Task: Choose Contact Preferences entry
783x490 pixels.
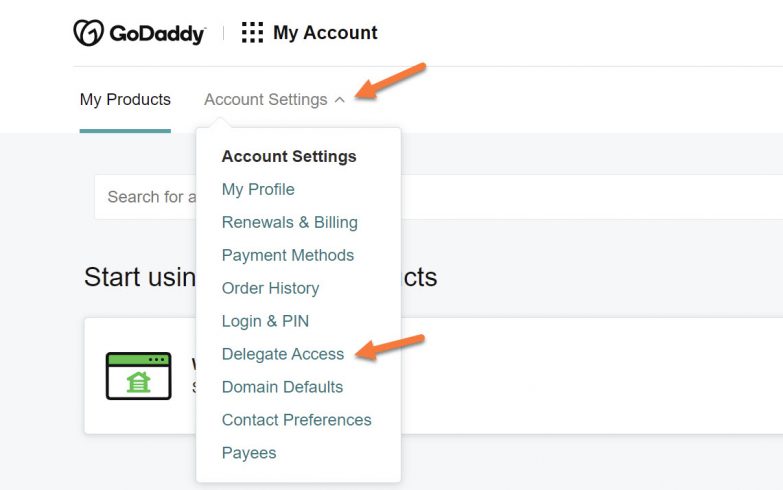Action: pos(296,420)
